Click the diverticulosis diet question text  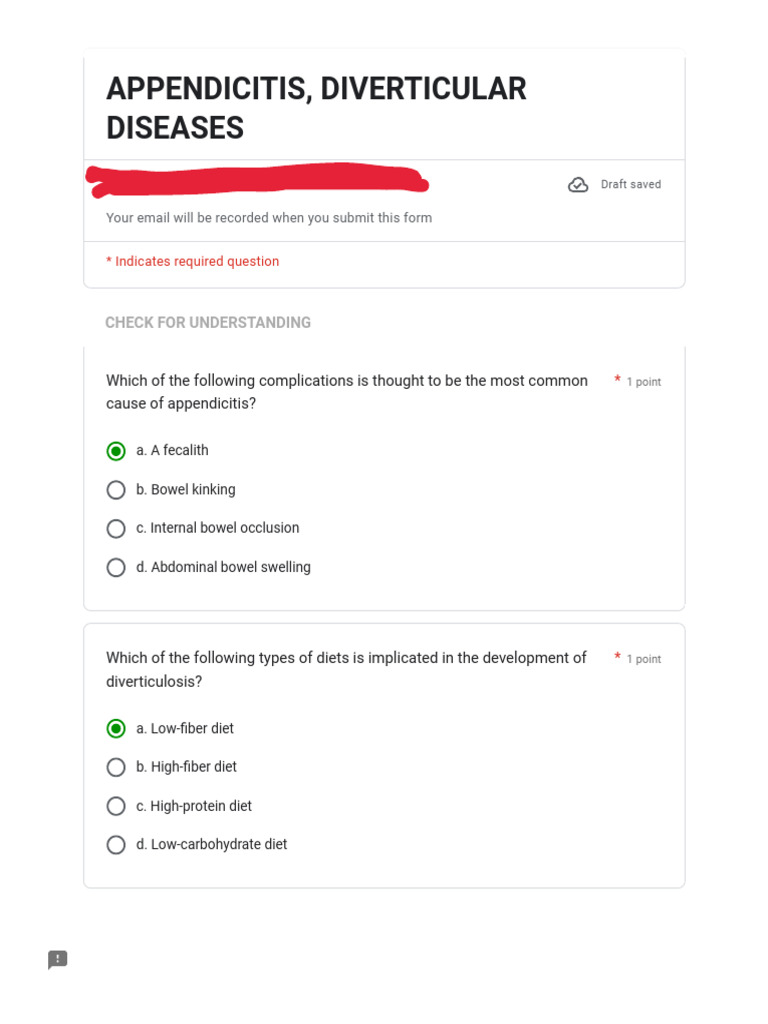pyautogui.click(x=346, y=670)
